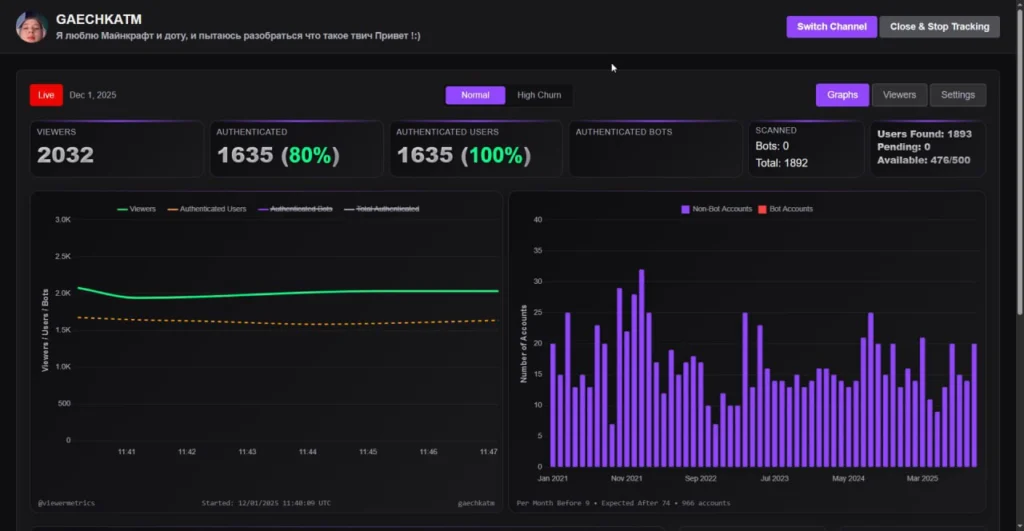Screen dimensions: 1024x531
Task: Enable the struck-through Authenticated Bots legend series
Action: tap(295, 209)
